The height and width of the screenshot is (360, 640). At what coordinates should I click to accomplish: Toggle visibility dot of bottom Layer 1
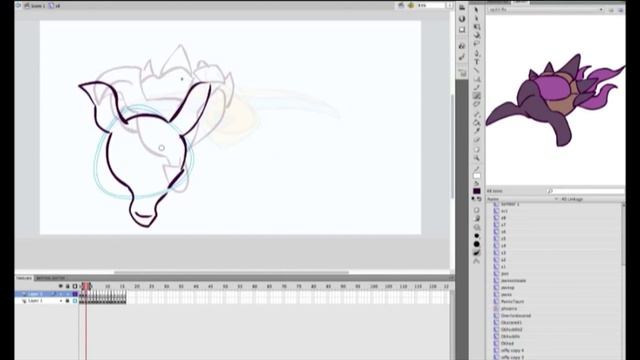coord(60,301)
